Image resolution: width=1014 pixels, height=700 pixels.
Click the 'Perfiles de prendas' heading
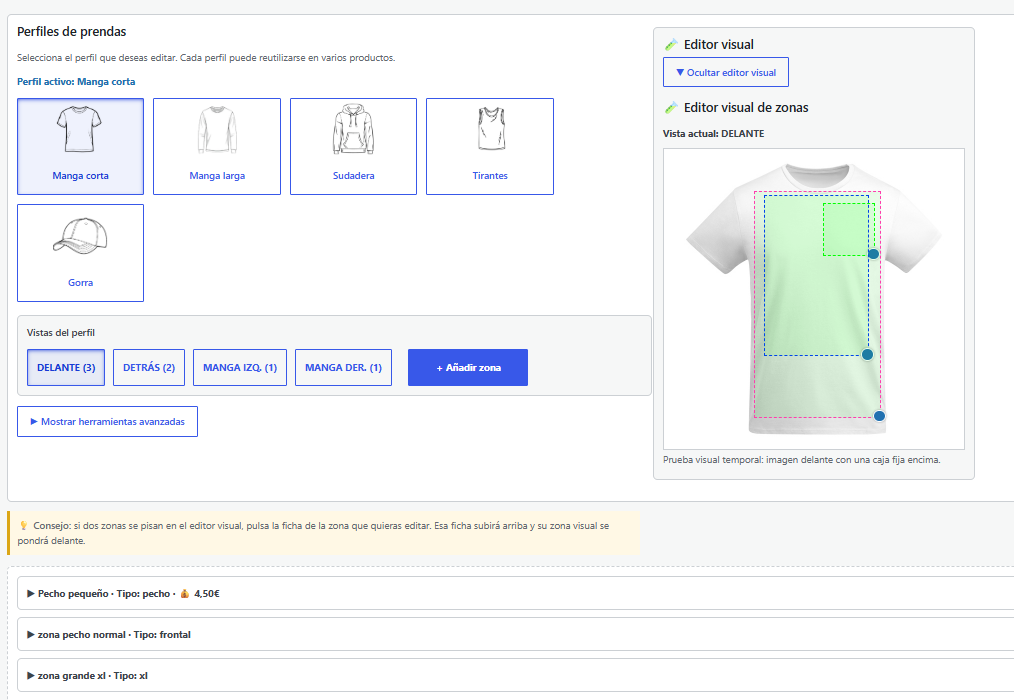[72, 32]
